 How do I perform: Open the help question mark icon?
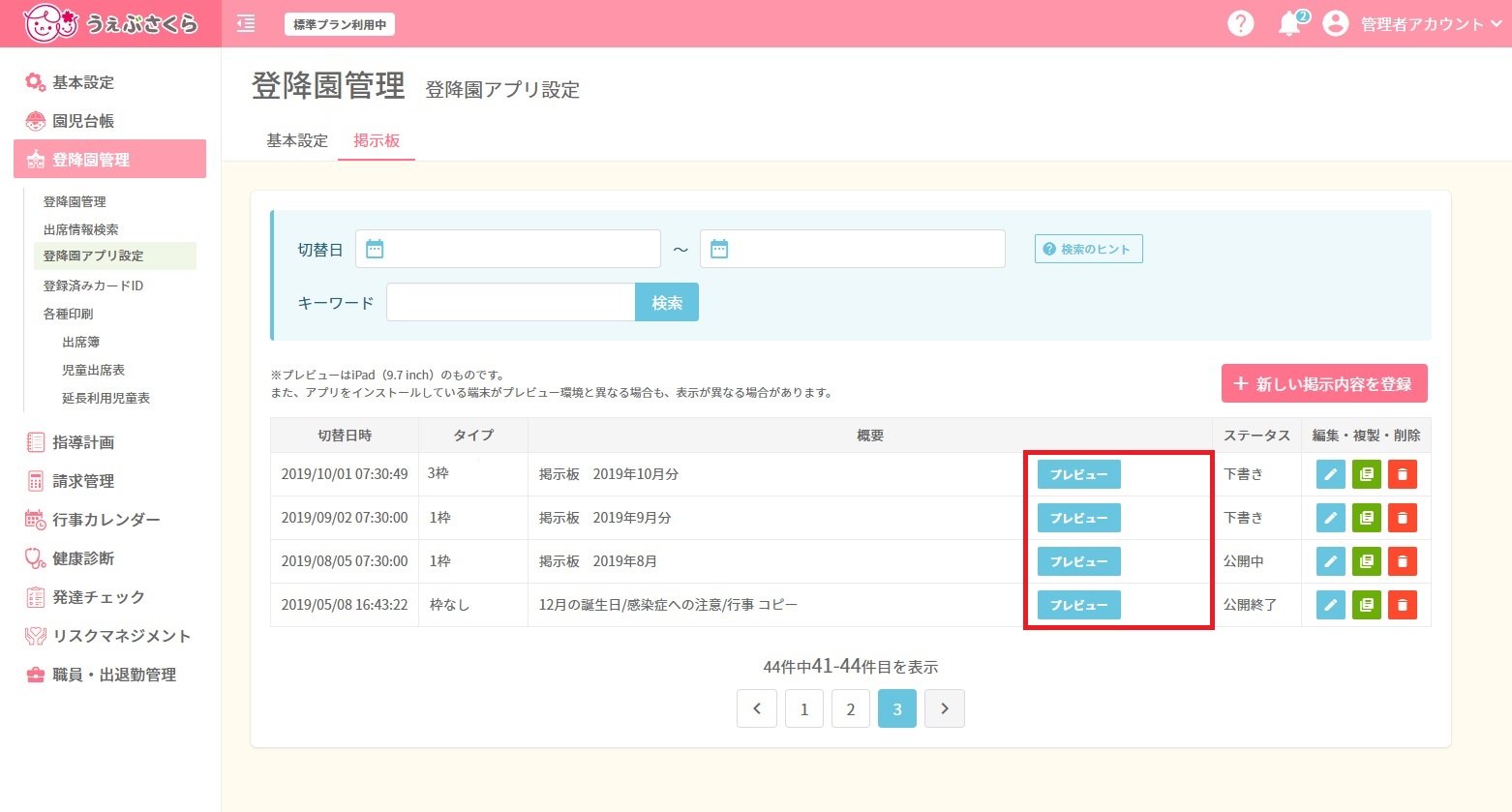tap(1240, 24)
